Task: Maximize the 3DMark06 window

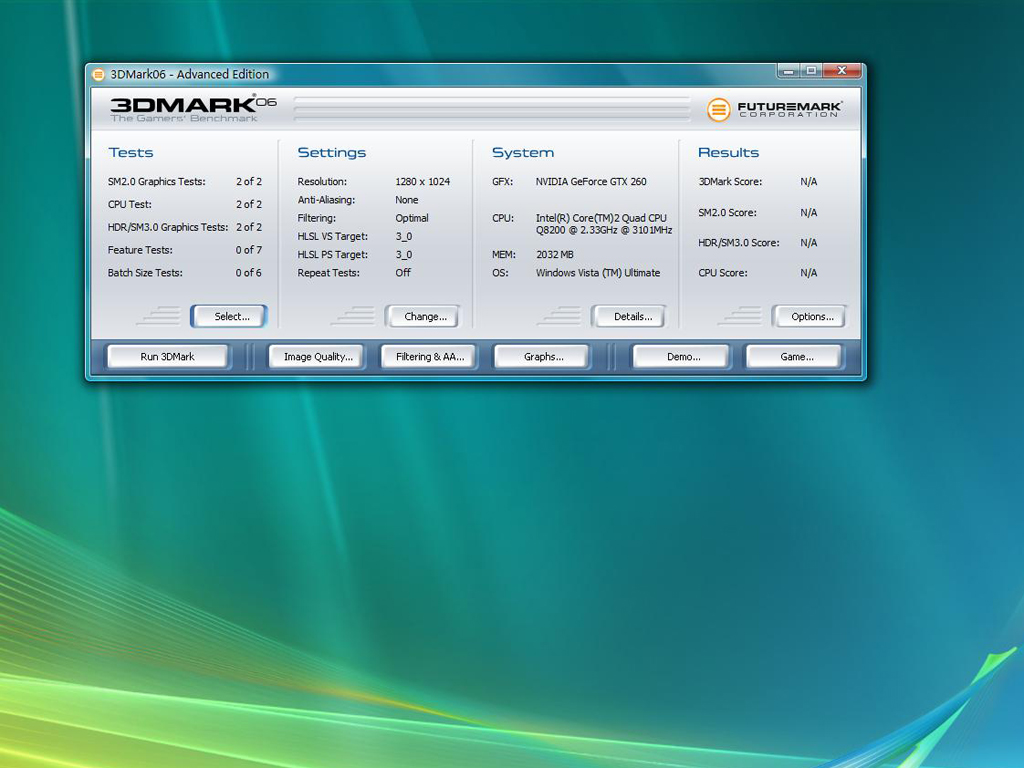Action: (x=811, y=71)
